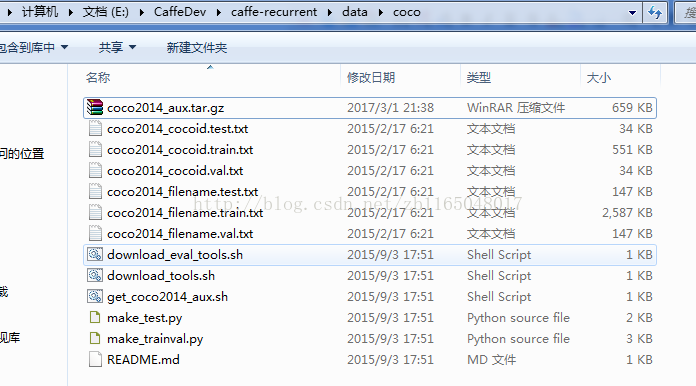The width and height of the screenshot is (696, 386).
Task: Expand the breadcrumb arrow after caffe-recurrent
Action: [330, 12]
